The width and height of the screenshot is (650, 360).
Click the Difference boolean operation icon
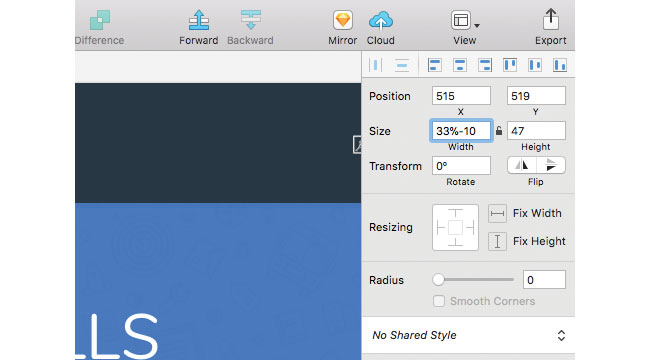(100, 20)
